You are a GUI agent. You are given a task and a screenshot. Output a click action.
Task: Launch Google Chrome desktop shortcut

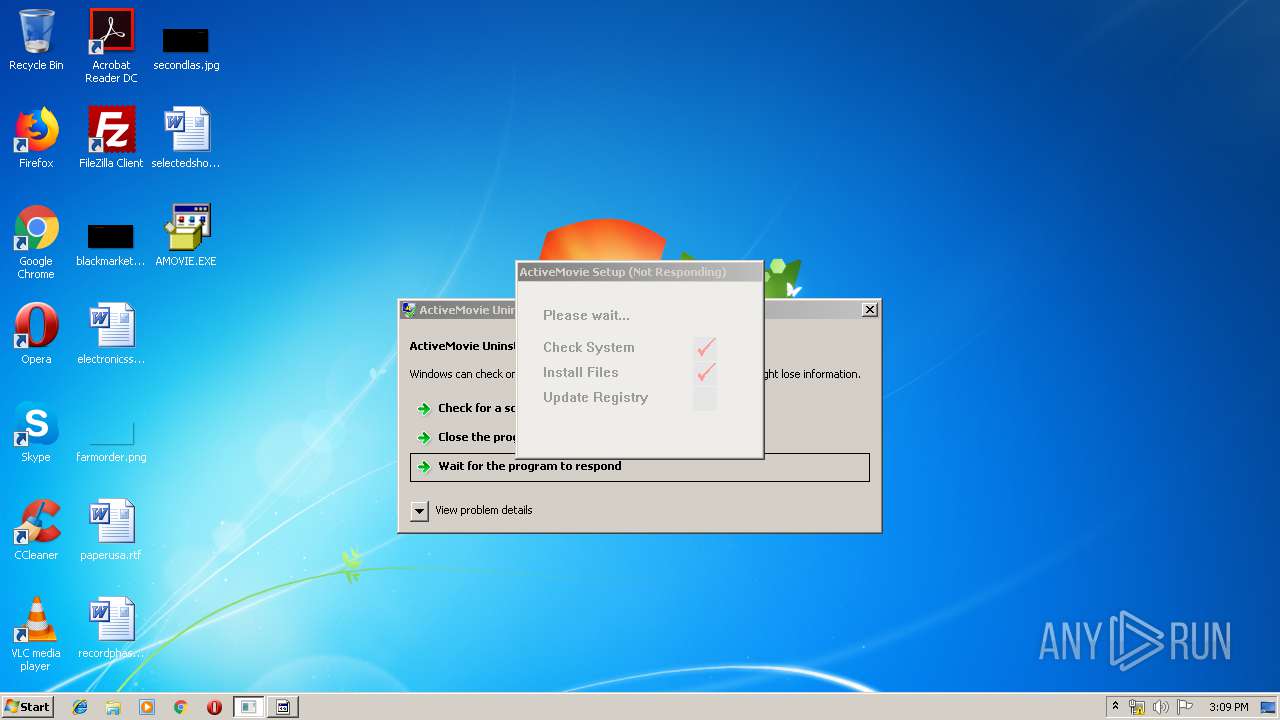coord(36,243)
